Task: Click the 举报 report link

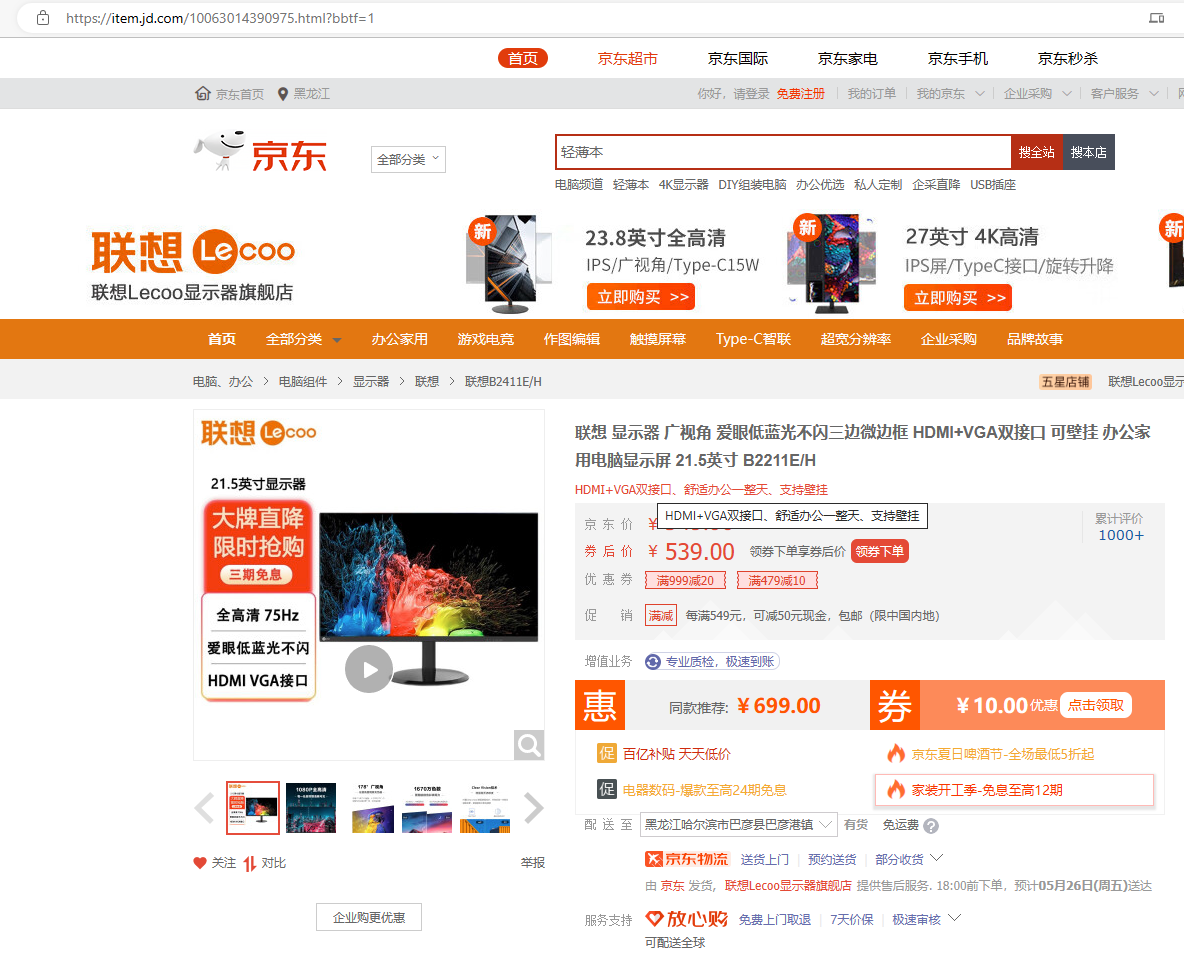Action: click(532, 863)
